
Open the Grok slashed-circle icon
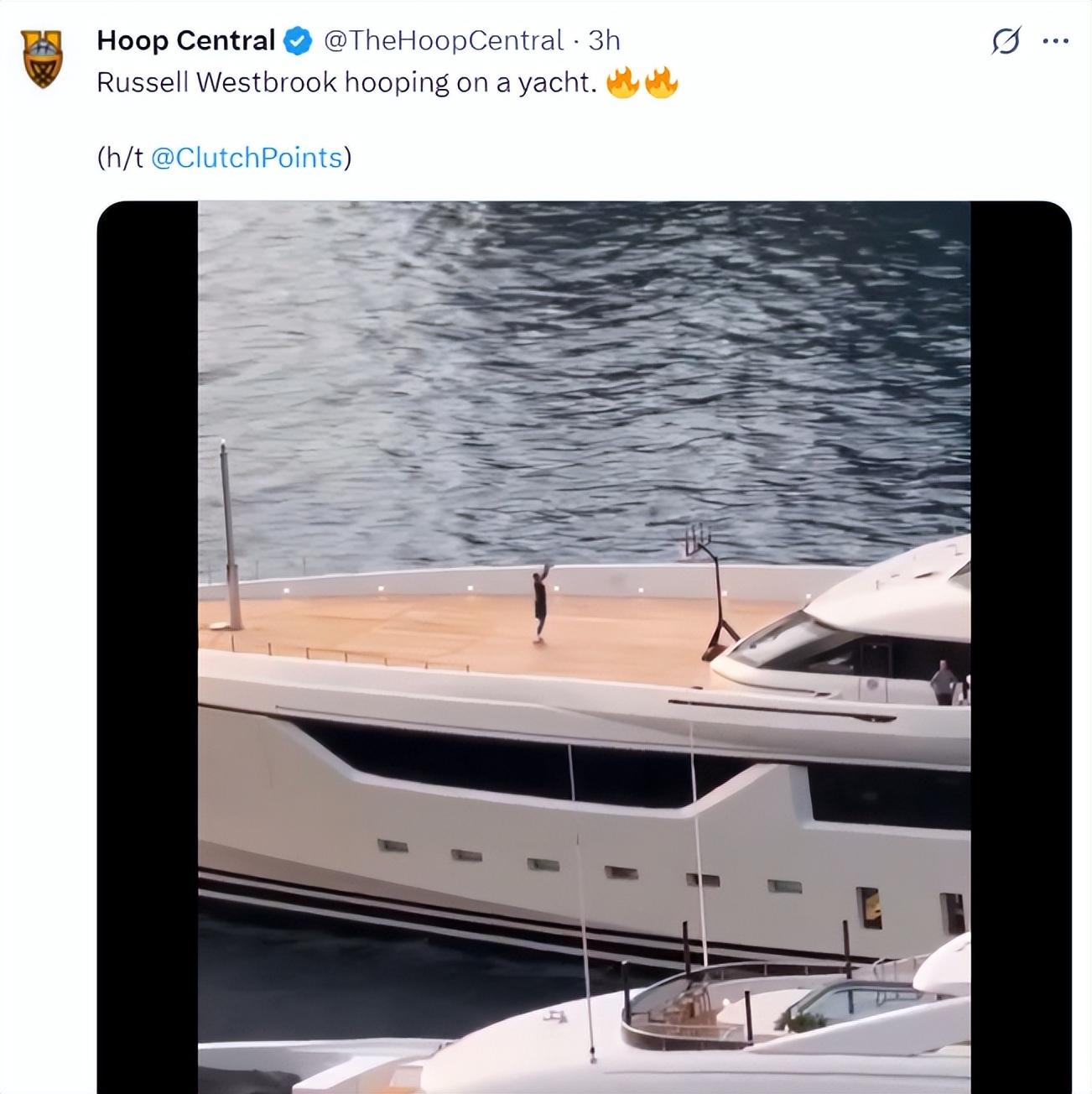click(x=1006, y=40)
